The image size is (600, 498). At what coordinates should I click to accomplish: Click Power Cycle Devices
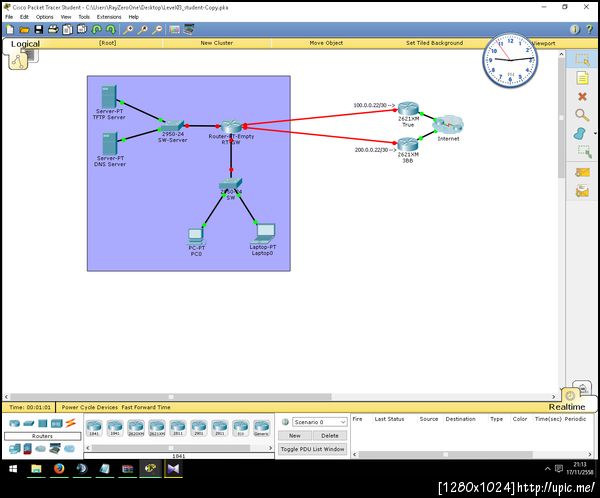point(90,407)
